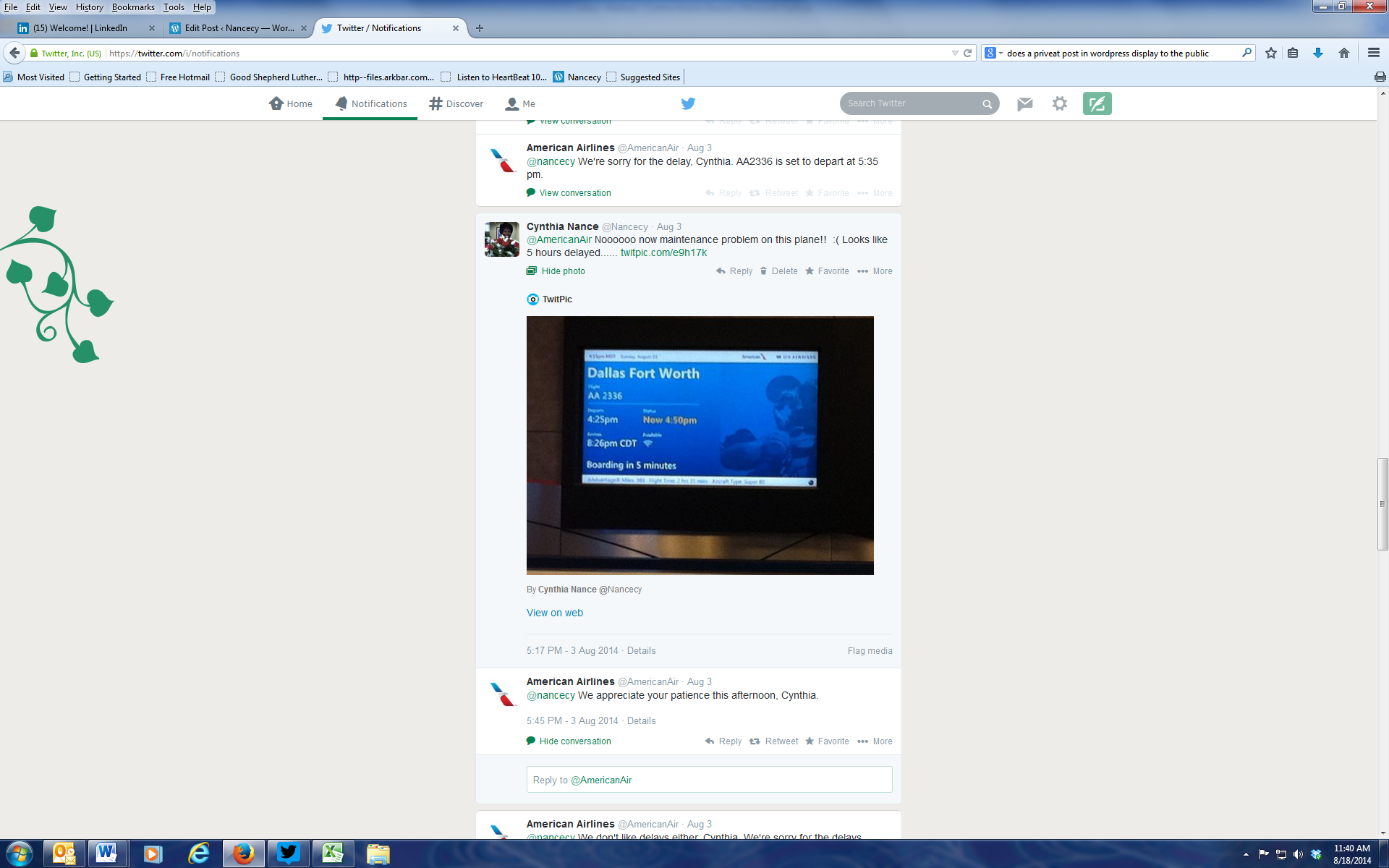Bookmark page with the star icon
The width and height of the screenshot is (1389, 868).
click(x=1271, y=53)
